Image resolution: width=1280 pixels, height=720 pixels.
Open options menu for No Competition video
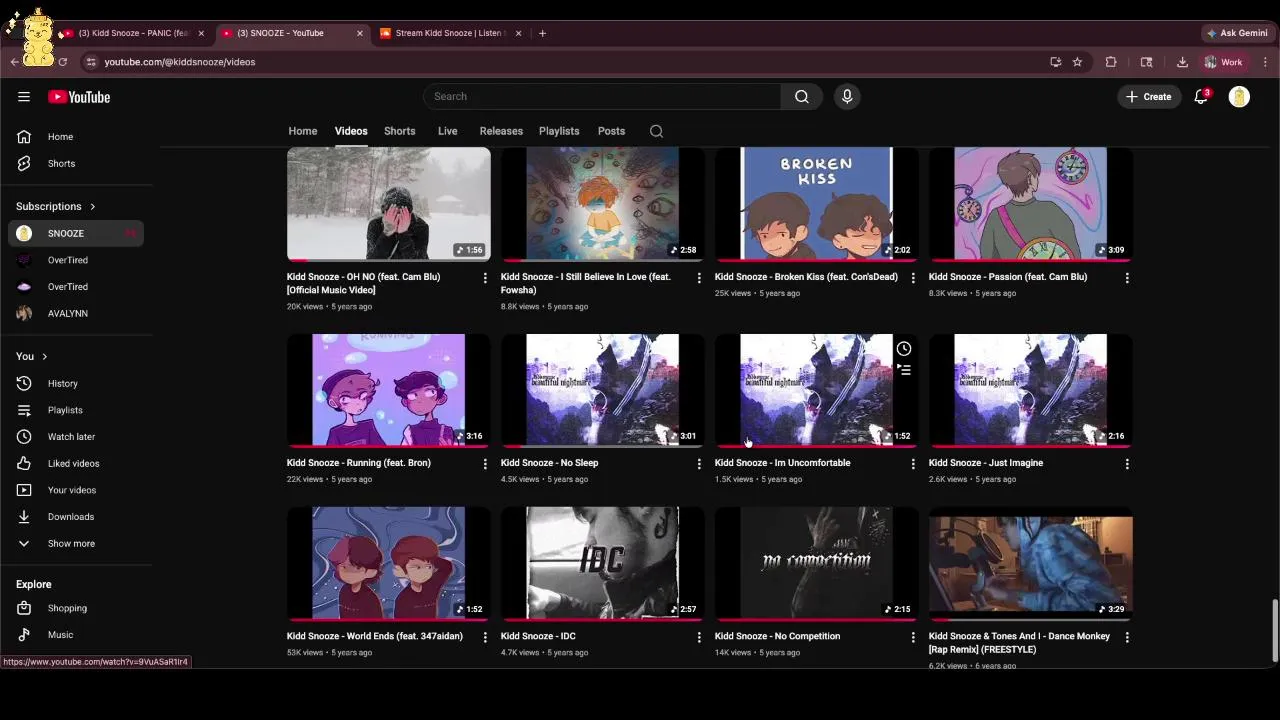(913, 637)
